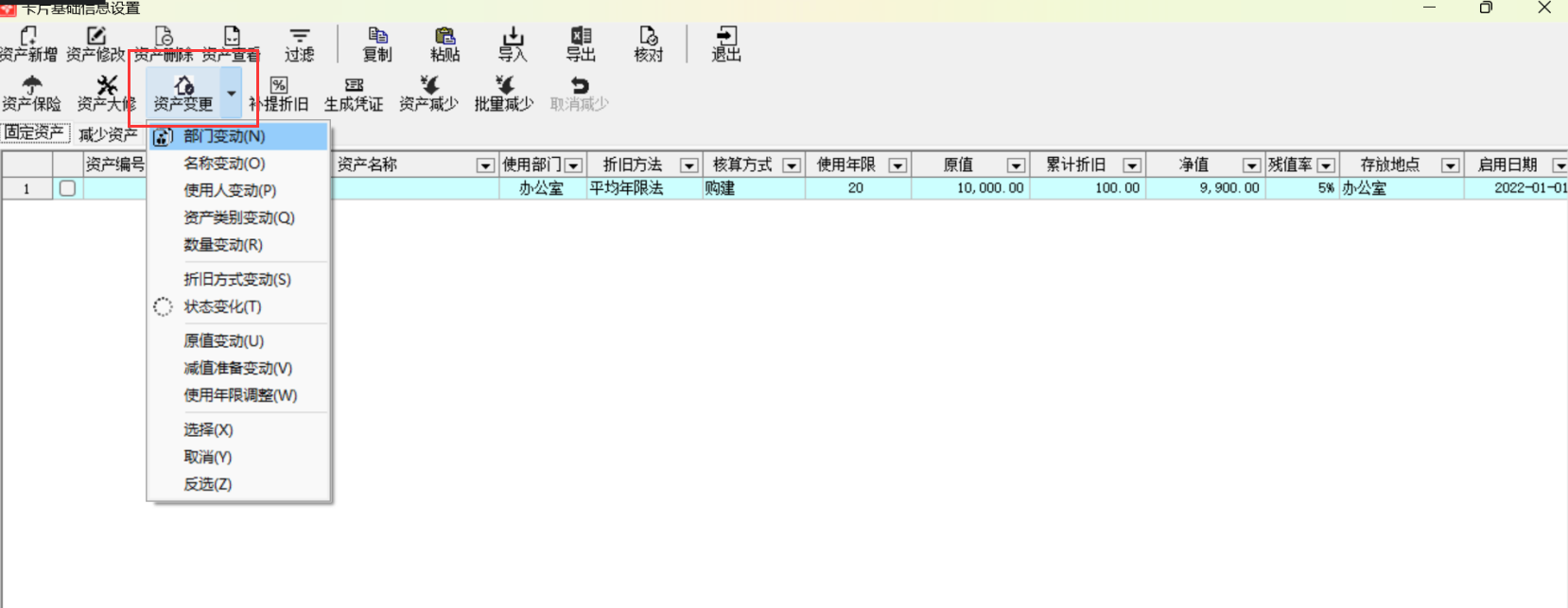Select row header number 1

[x=26, y=188]
